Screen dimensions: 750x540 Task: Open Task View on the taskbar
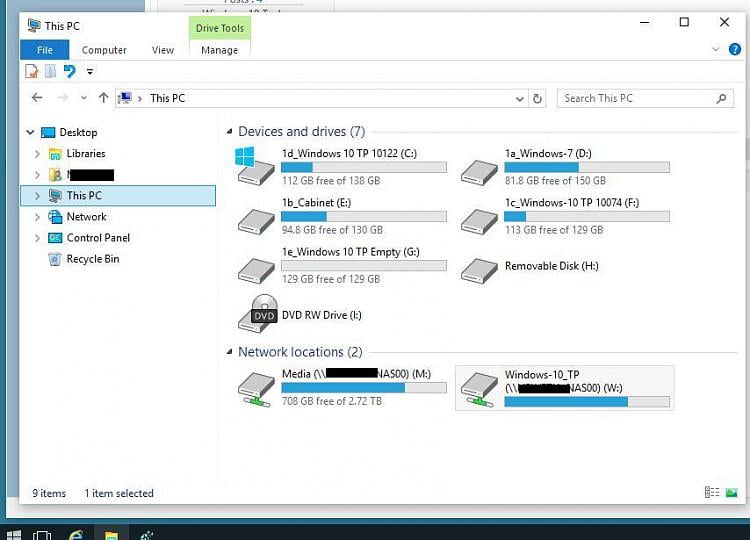(x=42, y=534)
